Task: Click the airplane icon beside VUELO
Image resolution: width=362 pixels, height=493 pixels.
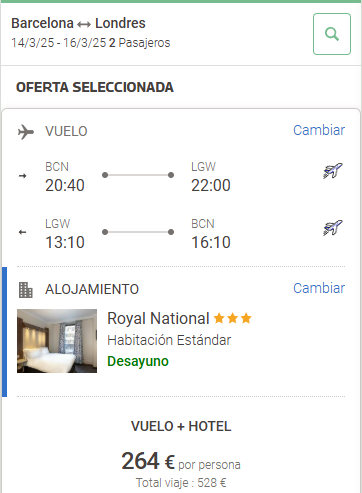Action: 26,132
